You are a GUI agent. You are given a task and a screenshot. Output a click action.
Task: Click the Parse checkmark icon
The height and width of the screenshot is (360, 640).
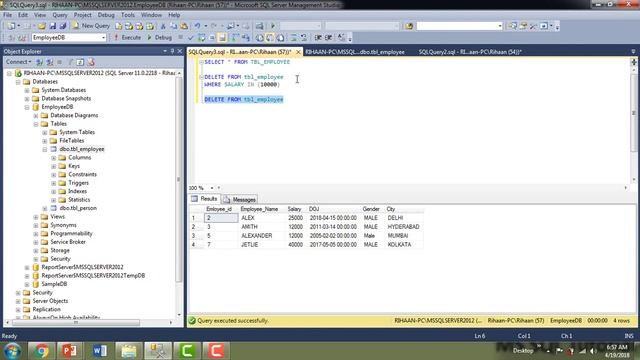[191, 38]
